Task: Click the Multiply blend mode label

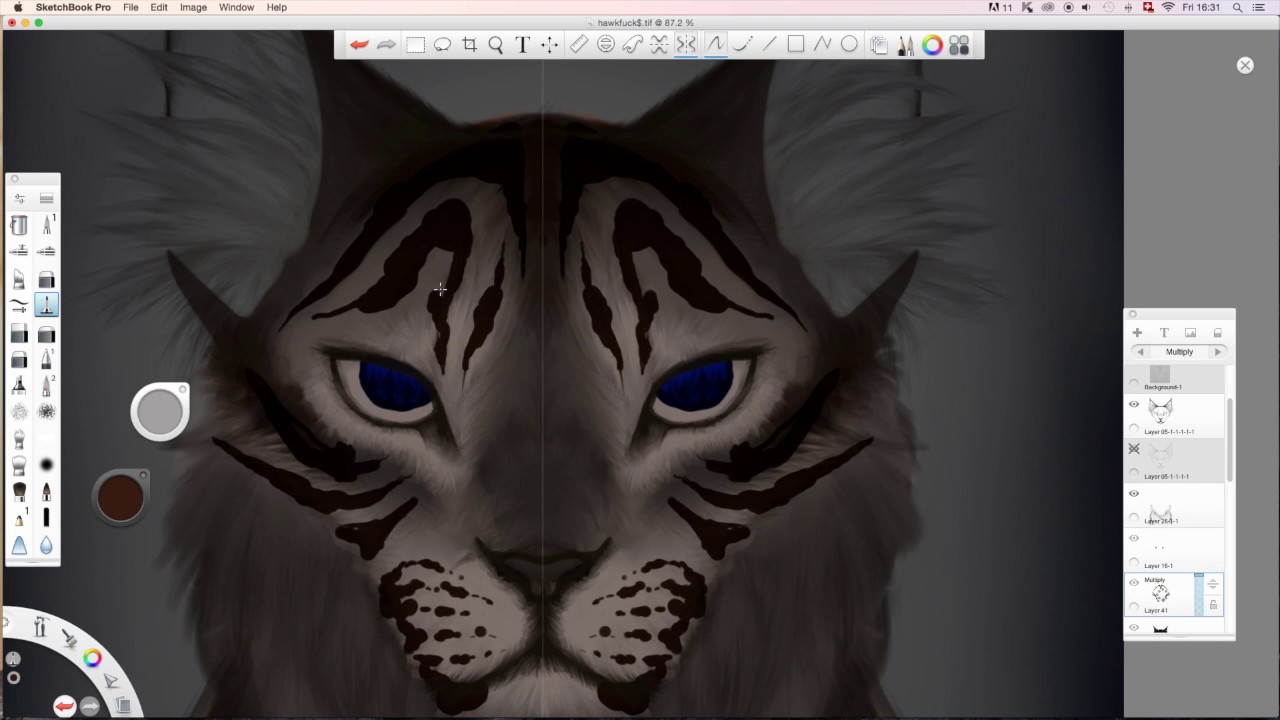Action: [x=1179, y=352]
